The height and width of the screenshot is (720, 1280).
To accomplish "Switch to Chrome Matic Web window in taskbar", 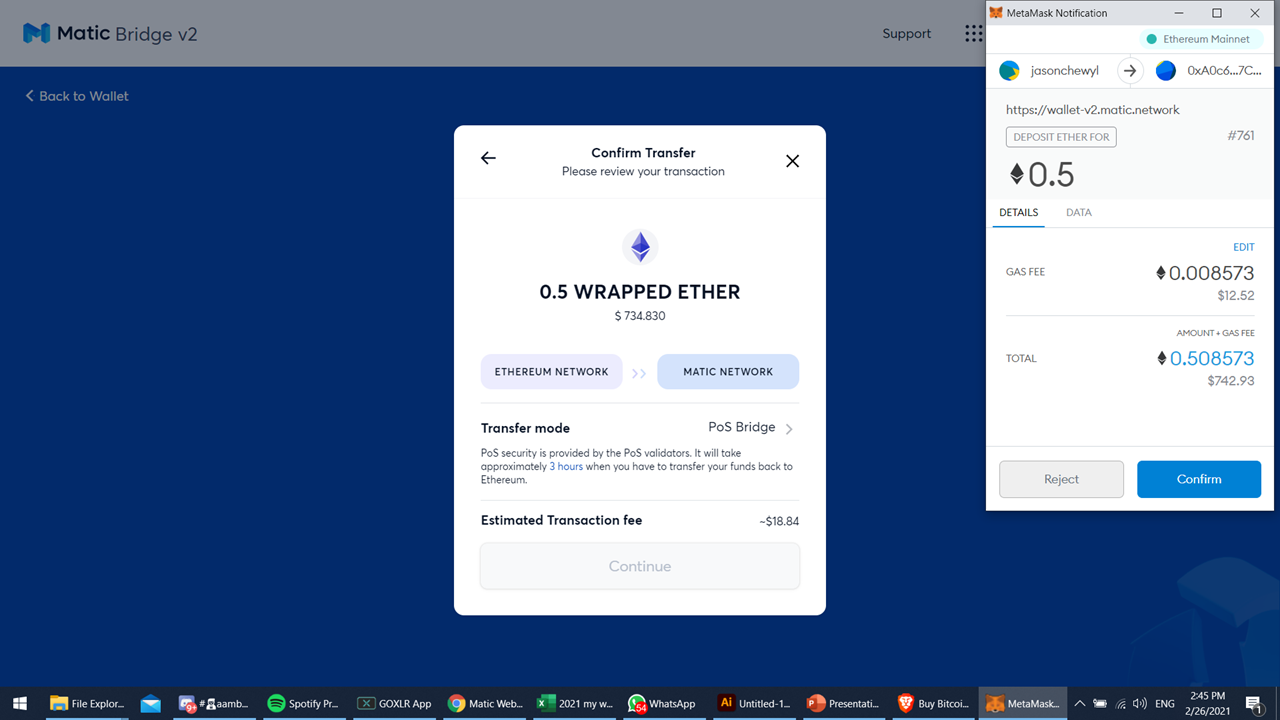I will (x=485, y=703).
